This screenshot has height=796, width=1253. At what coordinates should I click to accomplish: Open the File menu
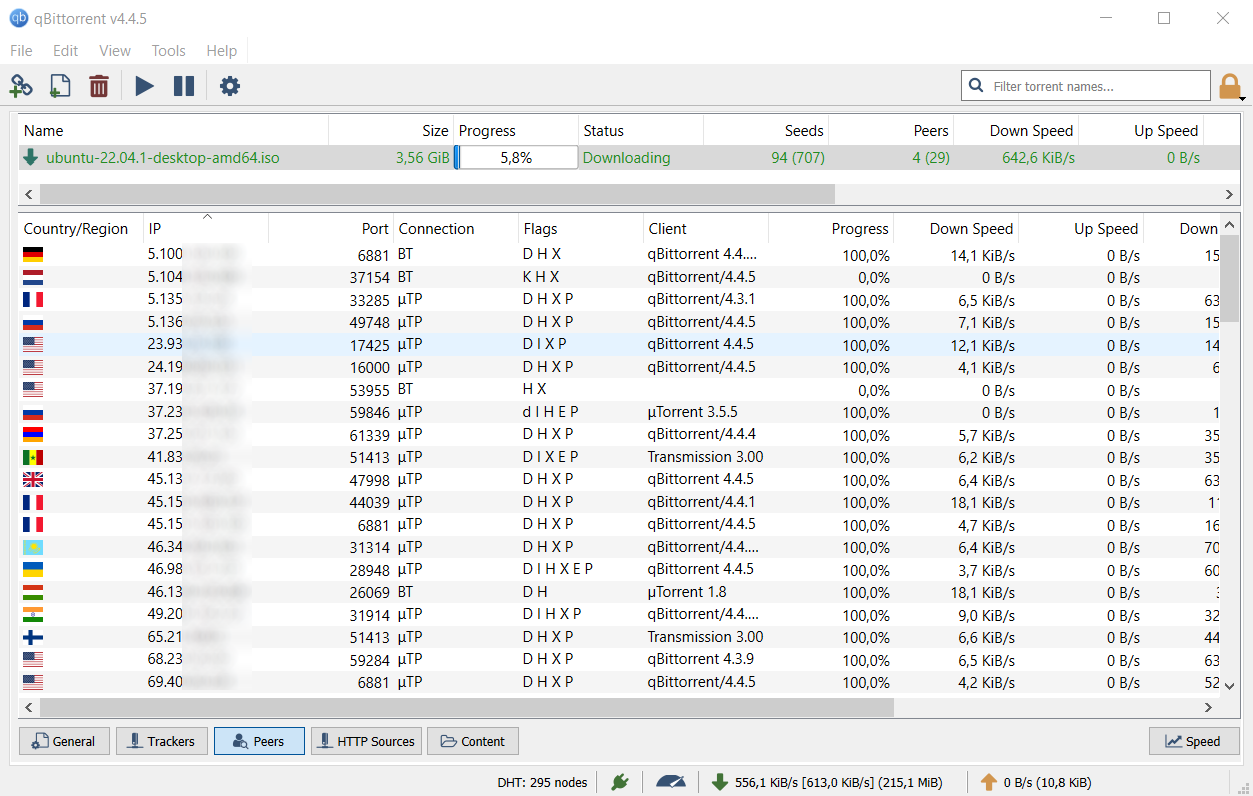[21, 50]
